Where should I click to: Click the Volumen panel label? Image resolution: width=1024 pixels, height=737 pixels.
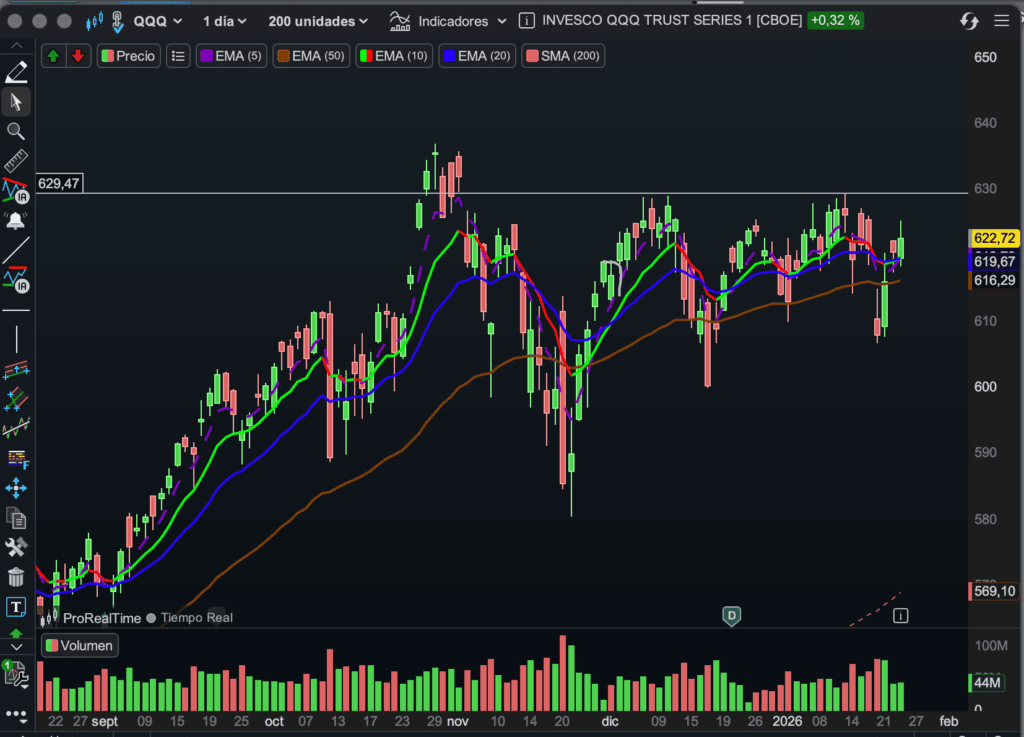click(x=79, y=646)
